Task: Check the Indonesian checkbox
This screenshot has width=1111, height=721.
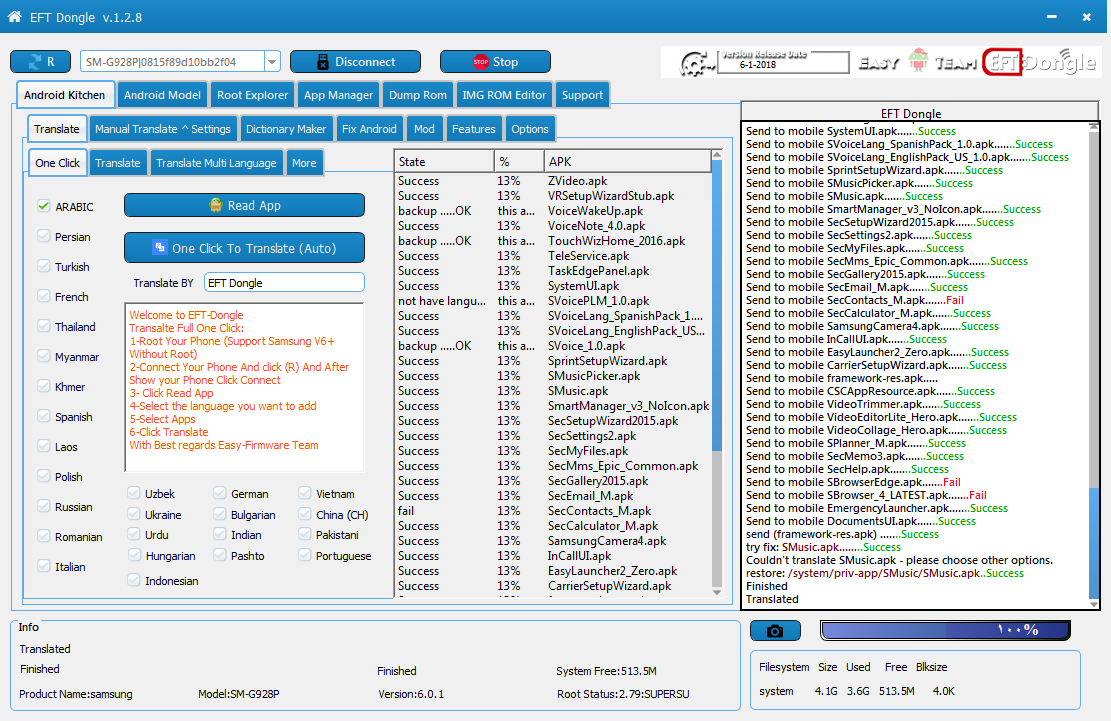Action: pyautogui.click(x=134, y=580)
